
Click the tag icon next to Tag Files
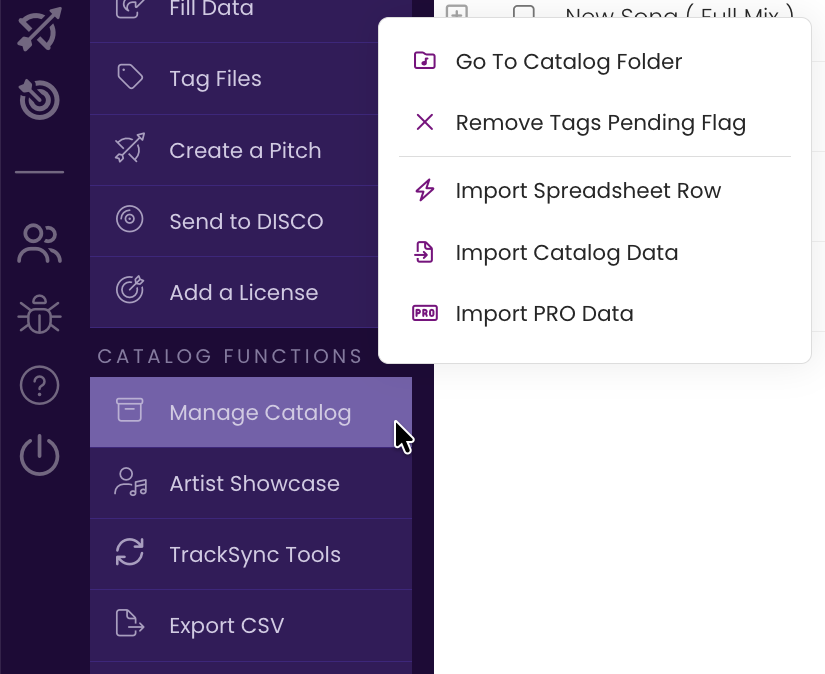pyautogui.click(x=130, y=77)
